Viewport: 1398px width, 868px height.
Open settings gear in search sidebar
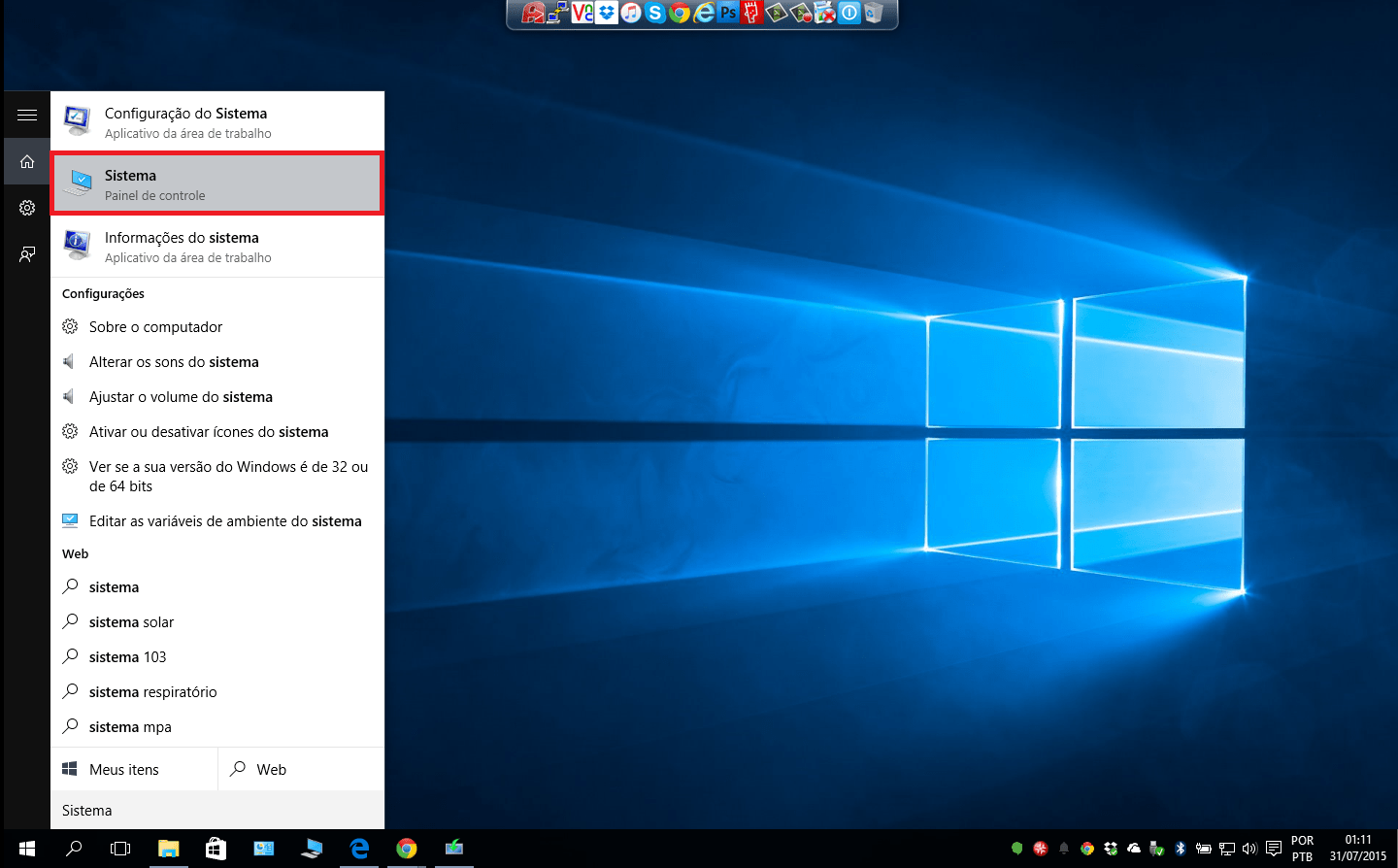pyautogui.click(x=27, y=208)
